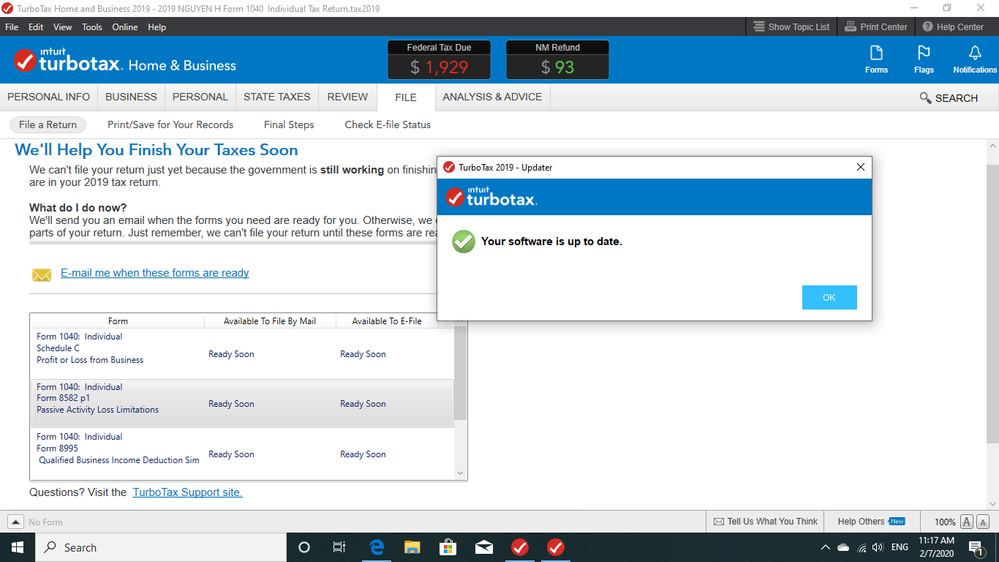The image size is (999, 562).
Task: Open the Print Center
Action: click(875, 27)
